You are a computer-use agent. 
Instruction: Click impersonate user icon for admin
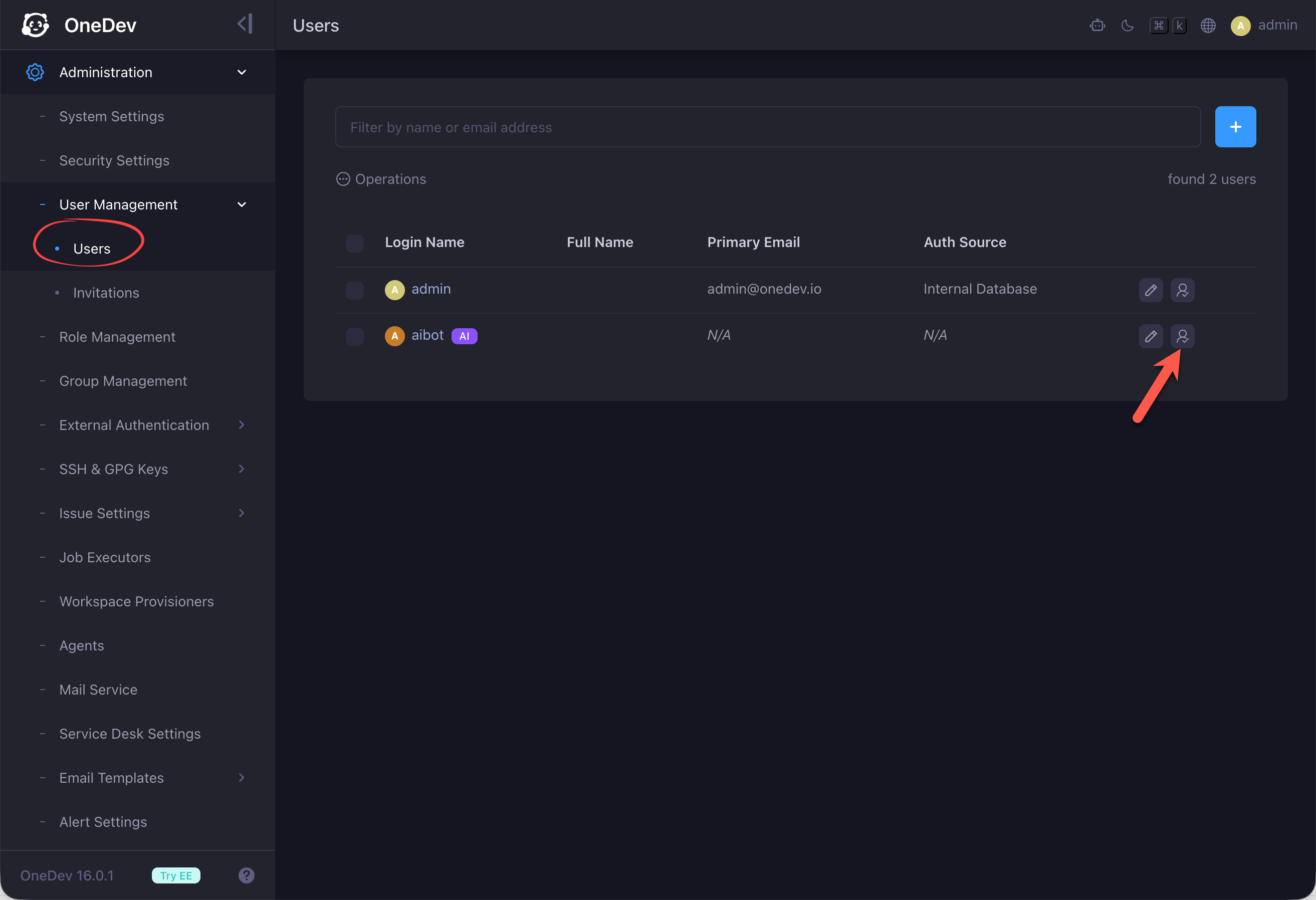[1182, 290]
